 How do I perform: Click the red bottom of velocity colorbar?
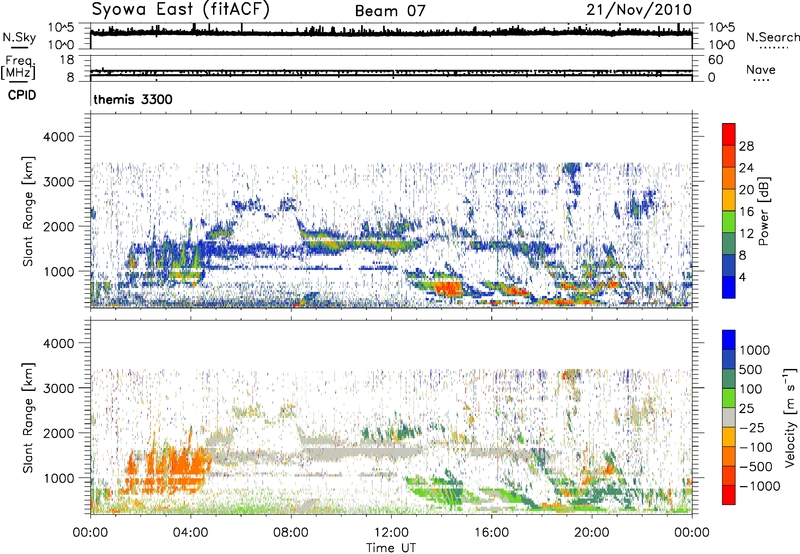point(729,495)
